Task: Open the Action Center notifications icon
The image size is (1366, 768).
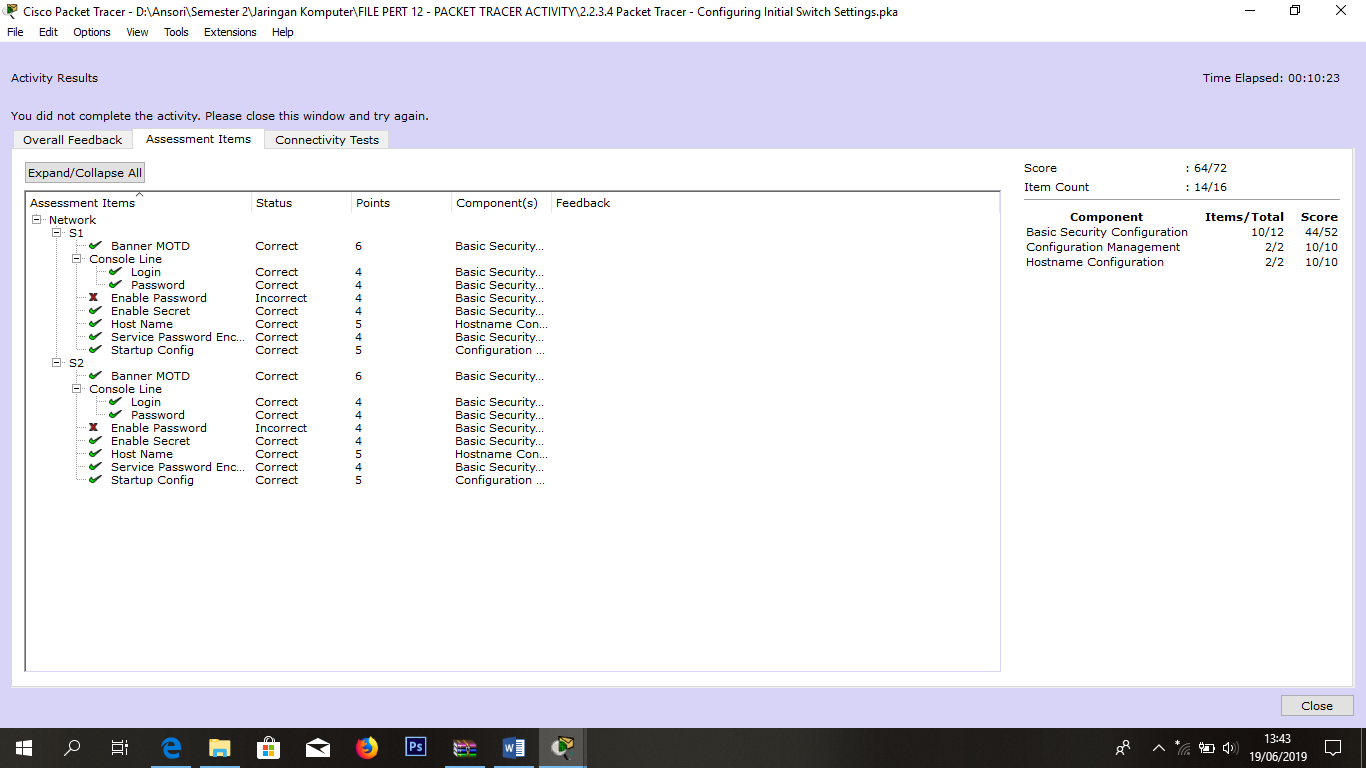Action: point(1332,748)
